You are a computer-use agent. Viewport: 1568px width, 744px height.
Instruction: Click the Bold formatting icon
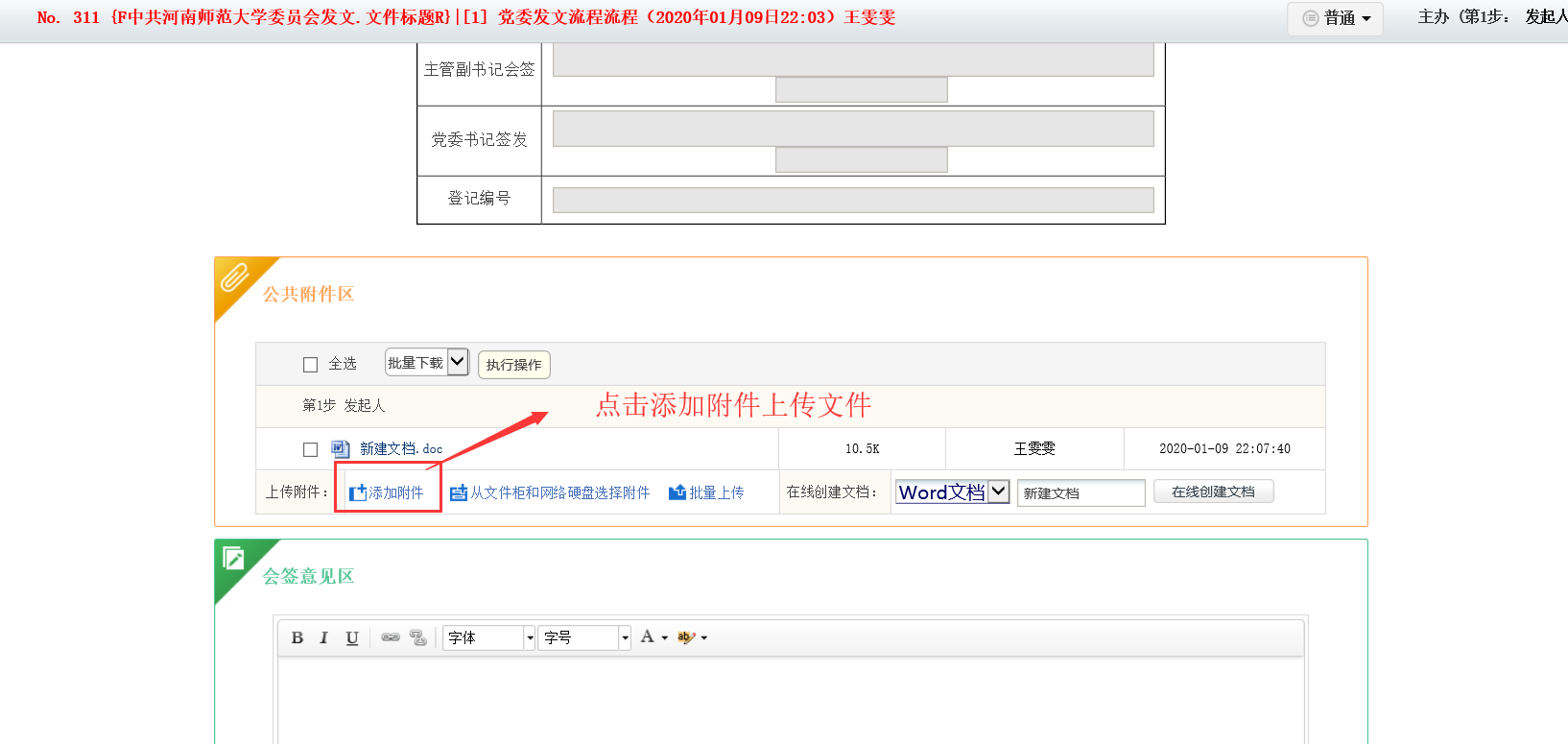[297, 637]
